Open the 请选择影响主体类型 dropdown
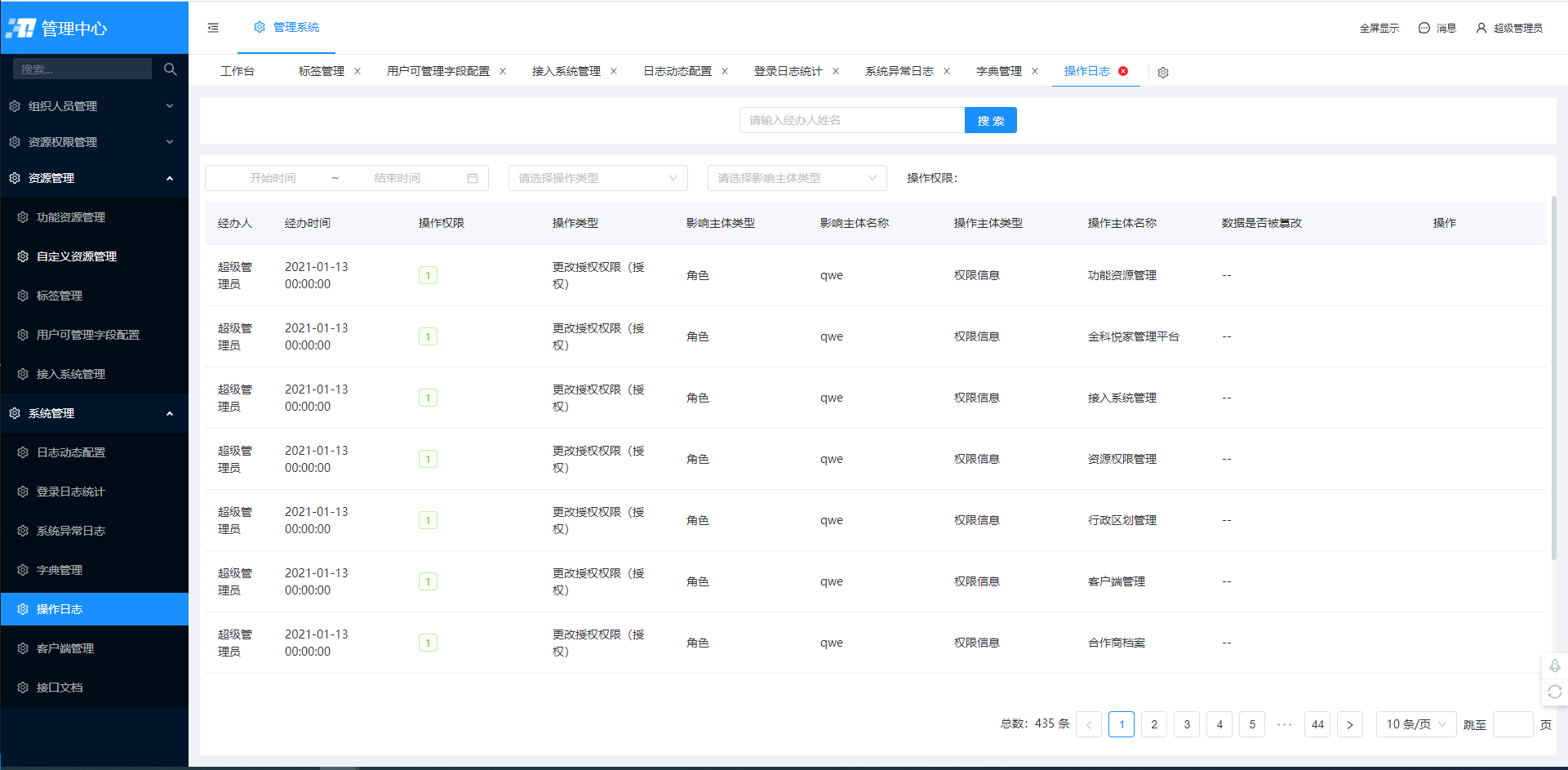This screenshot has height=770, width=1568. (797, 178)
